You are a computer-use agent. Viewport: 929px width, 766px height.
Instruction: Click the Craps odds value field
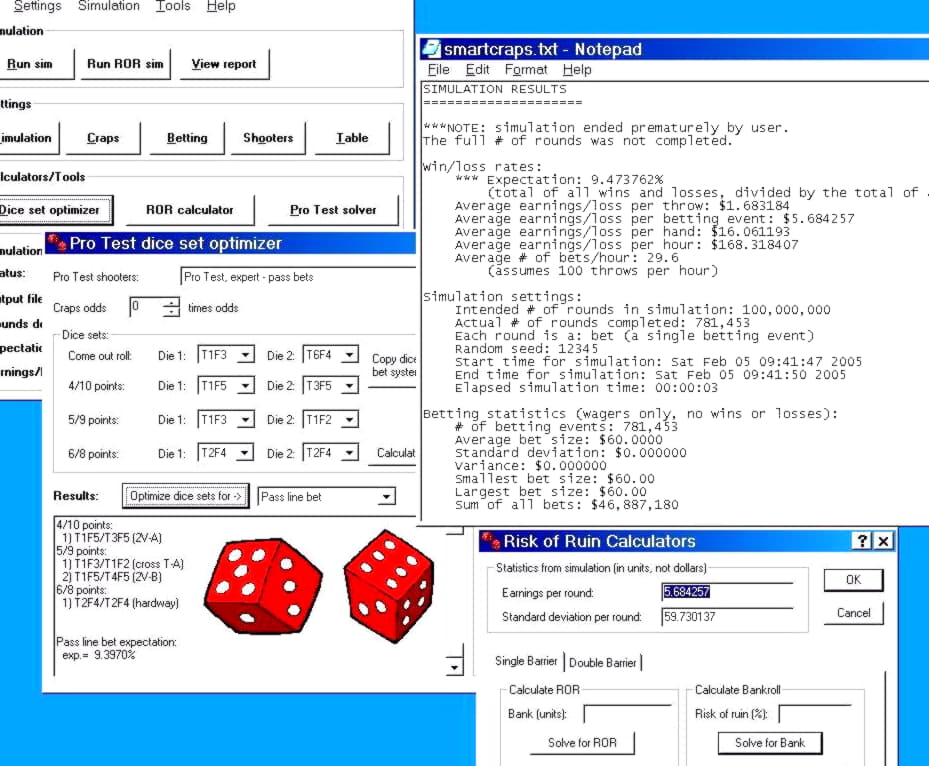146,307
